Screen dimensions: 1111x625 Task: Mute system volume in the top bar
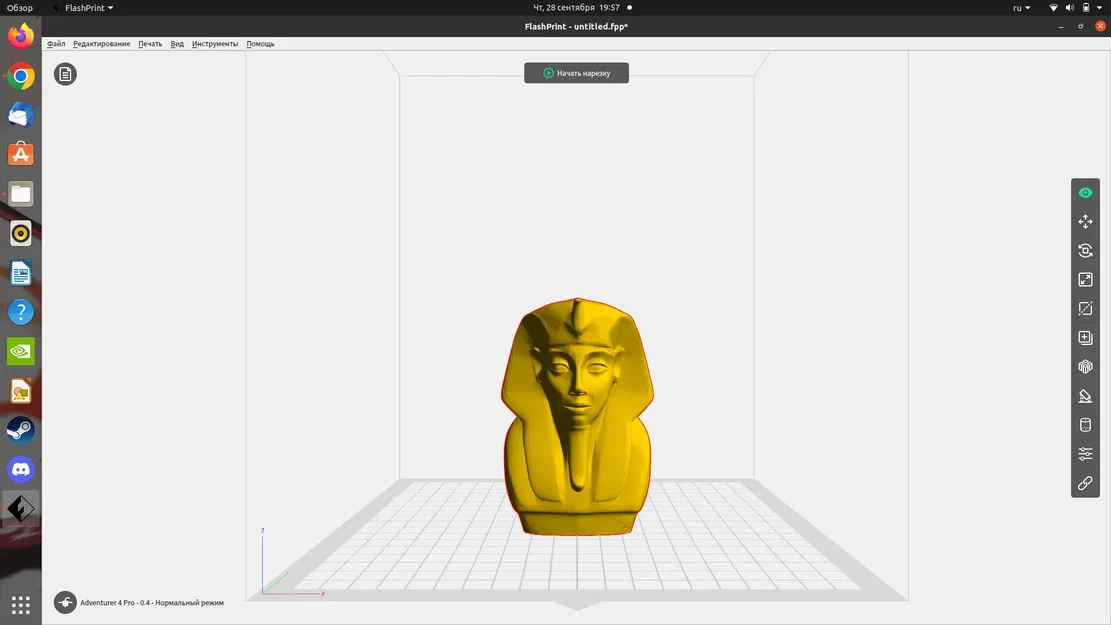(1069, 7)
